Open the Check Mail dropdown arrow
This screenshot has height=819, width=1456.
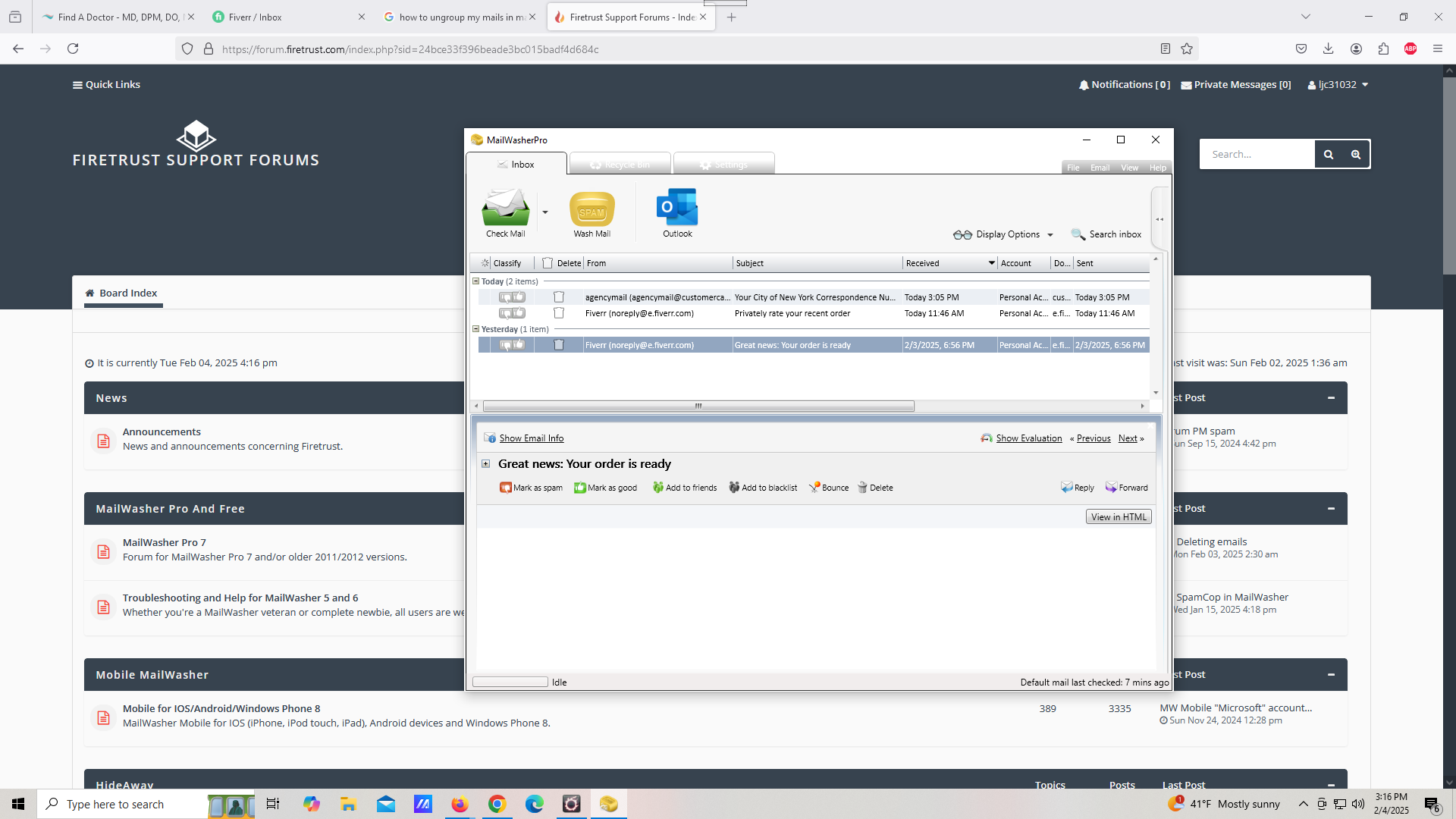544,212
